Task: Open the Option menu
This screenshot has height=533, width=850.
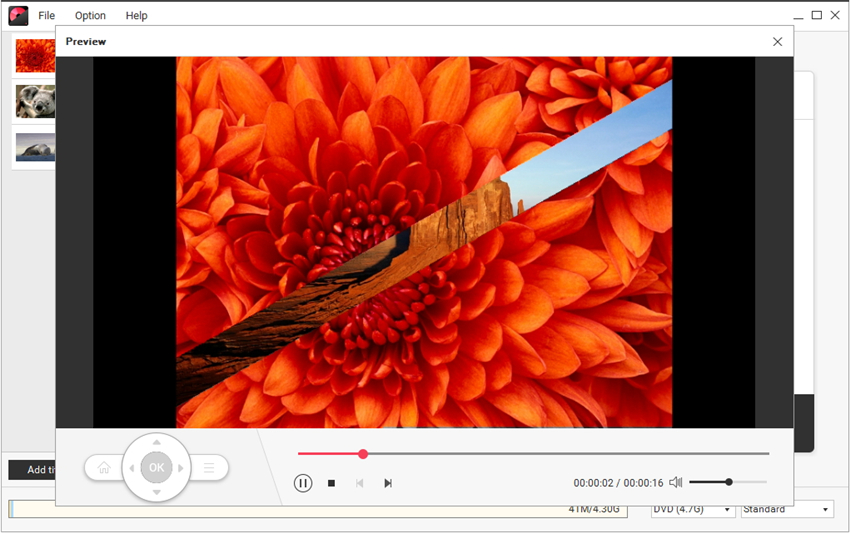Action: [90, 15]
